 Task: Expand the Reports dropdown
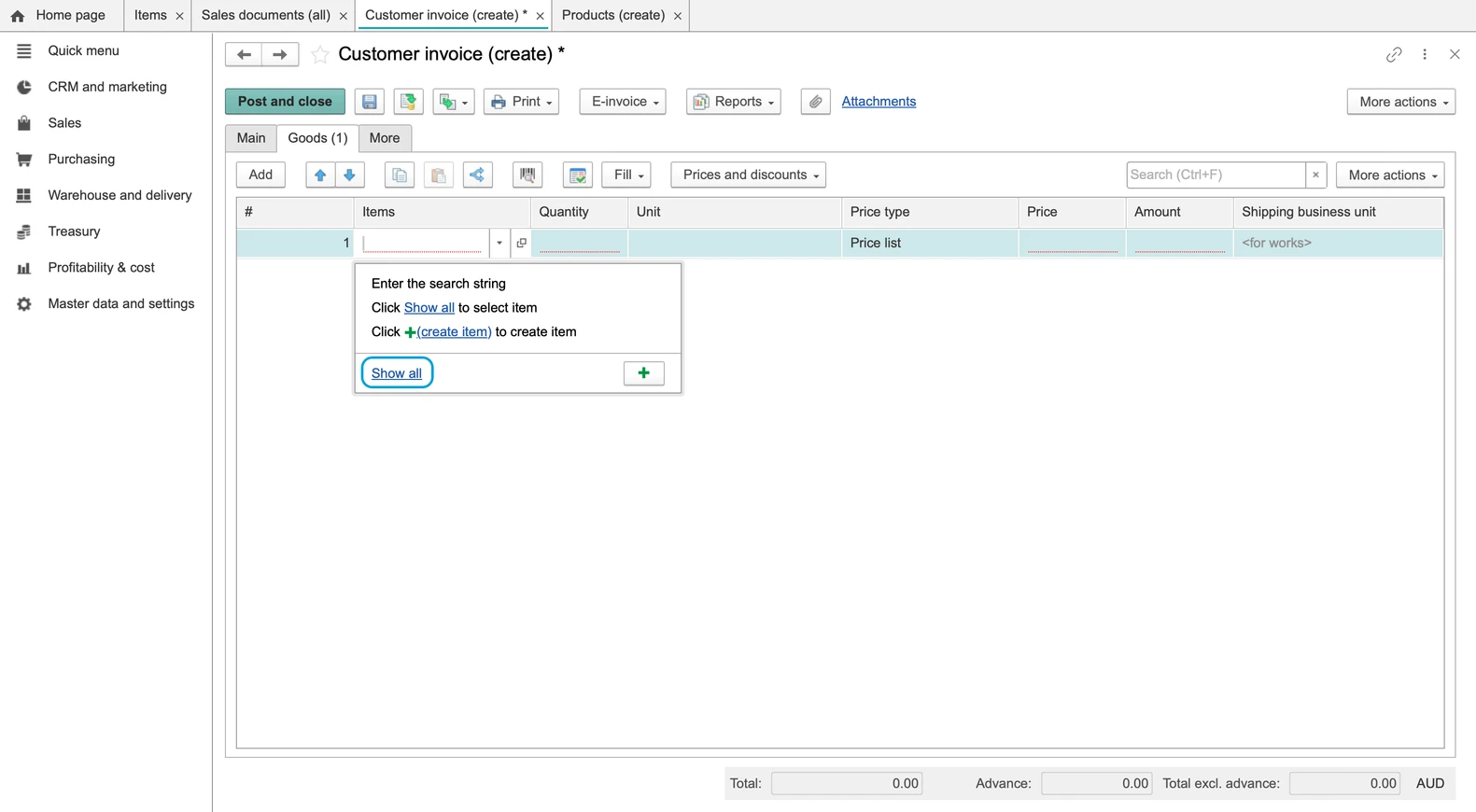(734, 102)
